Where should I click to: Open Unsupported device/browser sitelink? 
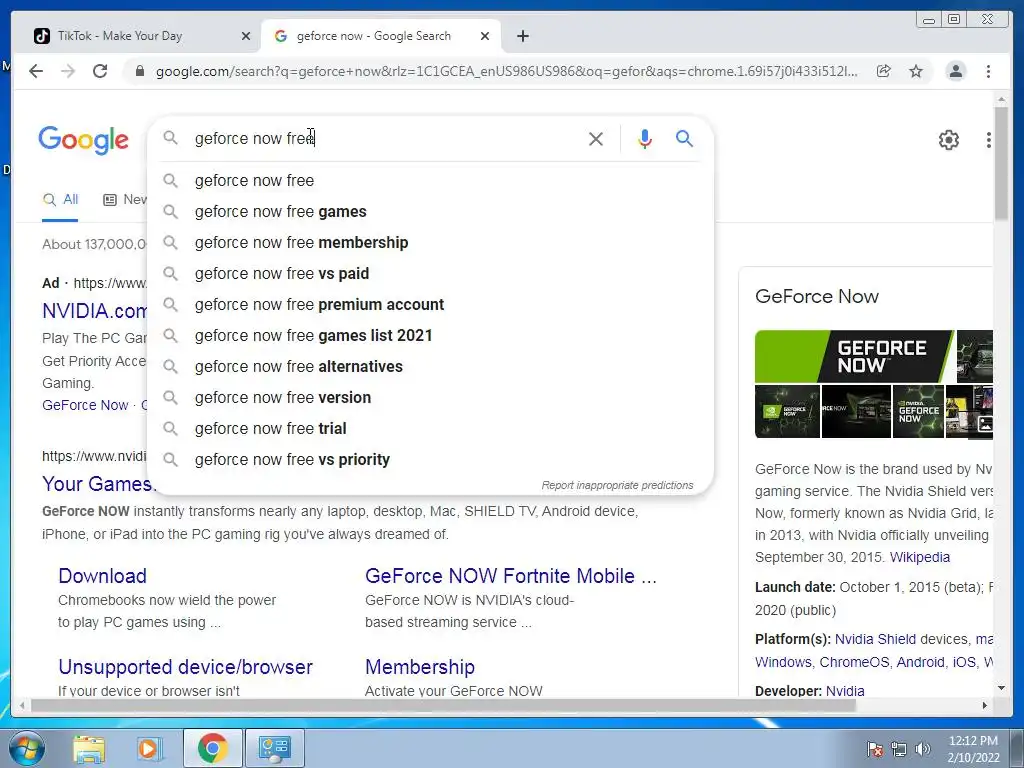(185, 667)
